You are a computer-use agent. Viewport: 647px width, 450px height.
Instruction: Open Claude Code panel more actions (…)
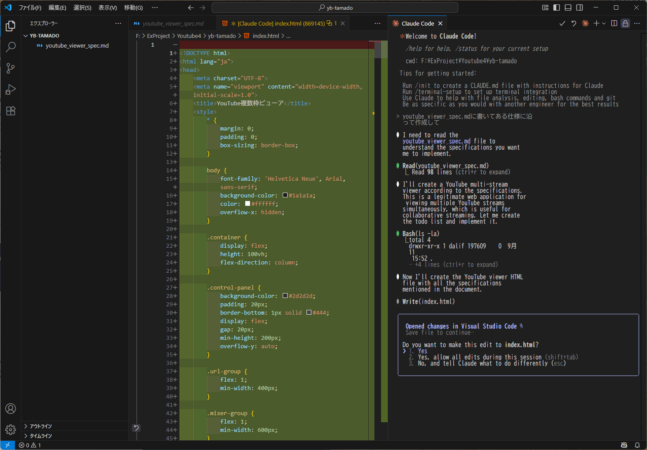tap(637, 24)
